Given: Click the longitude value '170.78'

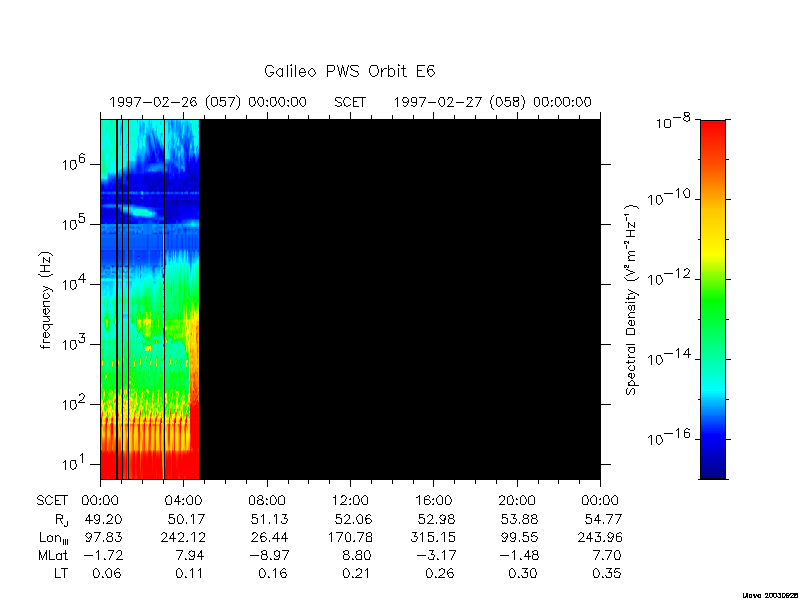Looking at the screenshot, I should 349,538.
